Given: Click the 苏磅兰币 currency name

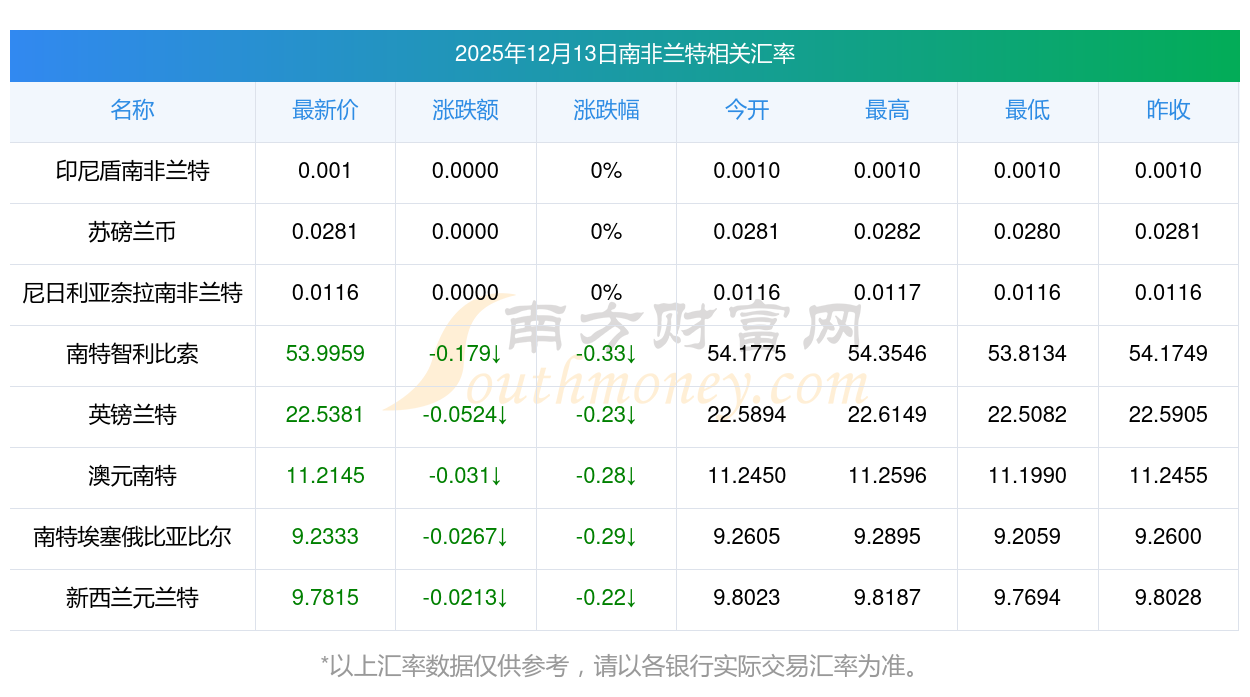Looking at the screenshot, I should [132, 232].
